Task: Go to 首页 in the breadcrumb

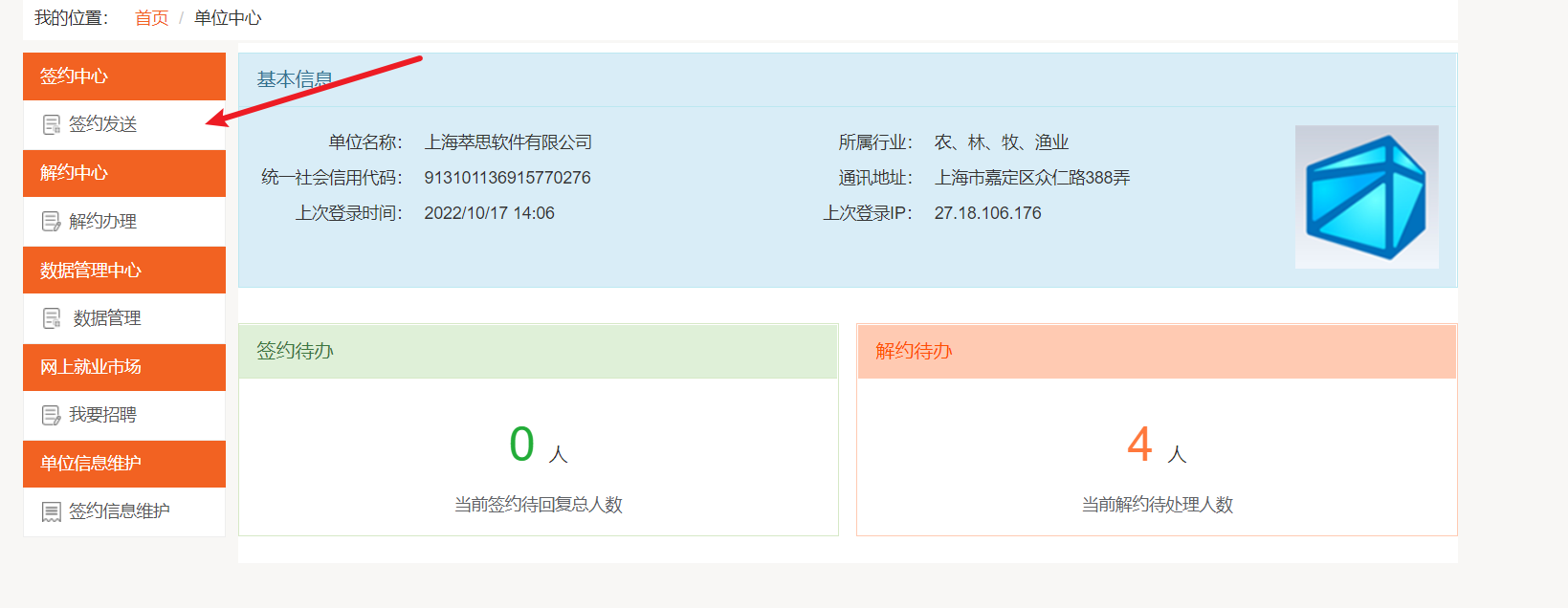Action: pos(151,18)
